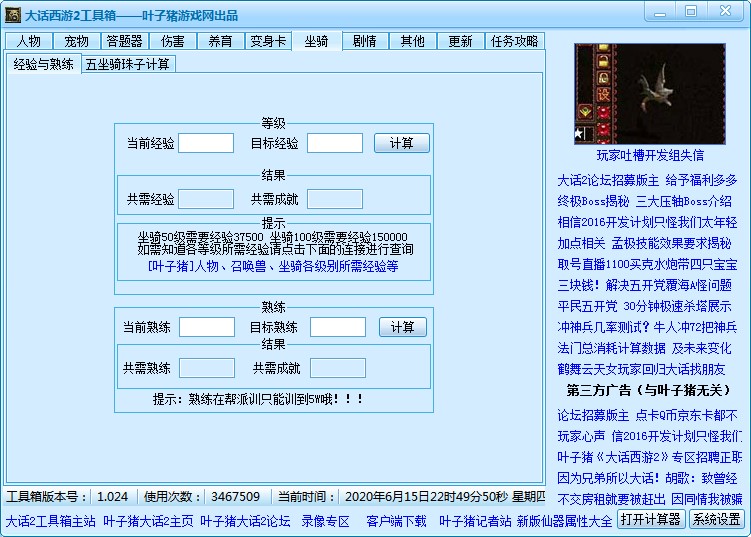Open 平民五开党 30分钟极速杀塔展示 link
Screen dimensions: 751x537
pos(645,306)
